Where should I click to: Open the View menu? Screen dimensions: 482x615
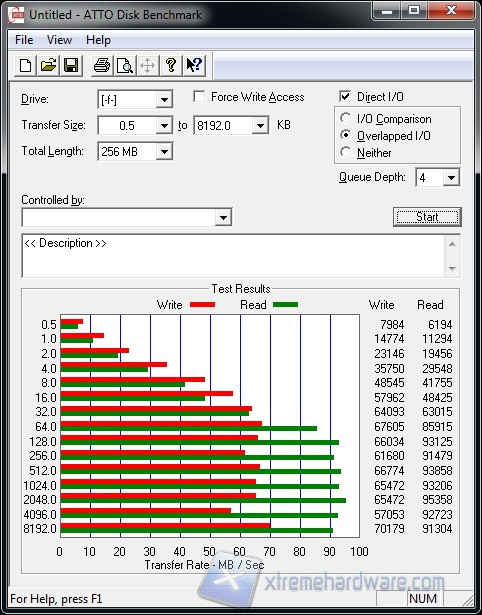coord(59,40)
